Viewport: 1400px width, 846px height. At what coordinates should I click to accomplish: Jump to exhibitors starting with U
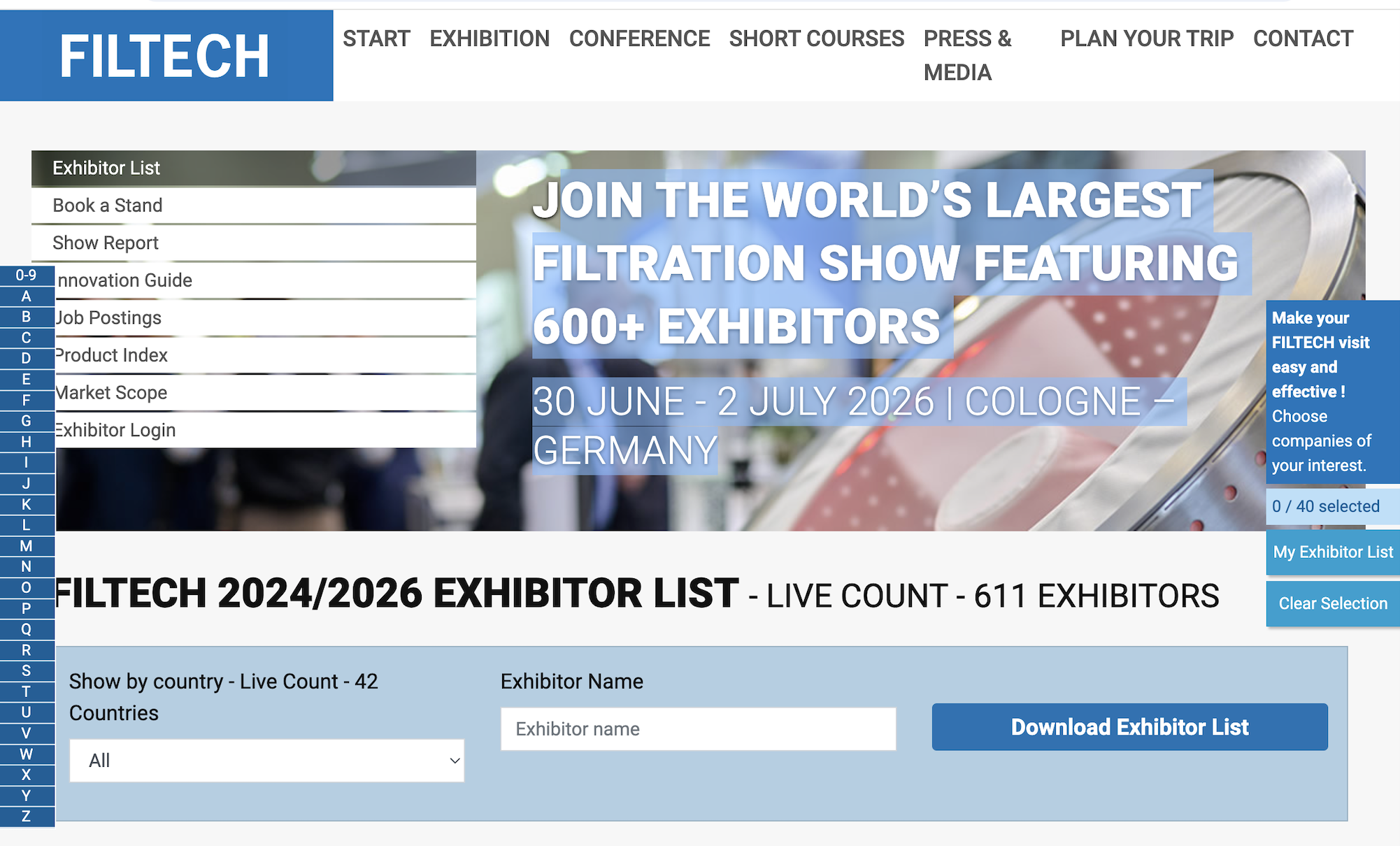click(x=27, y=712)
